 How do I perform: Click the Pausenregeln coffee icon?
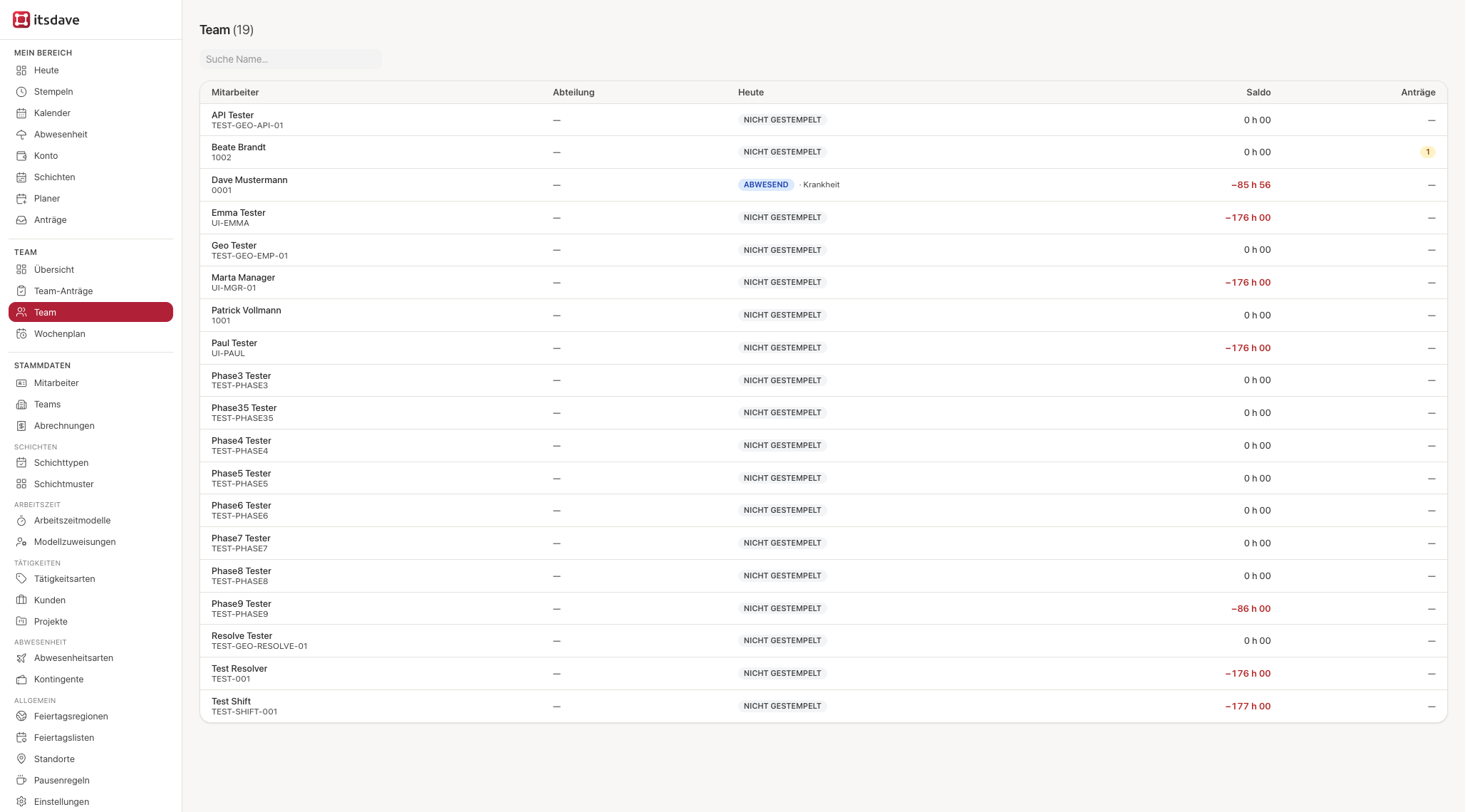coord(21,781)
